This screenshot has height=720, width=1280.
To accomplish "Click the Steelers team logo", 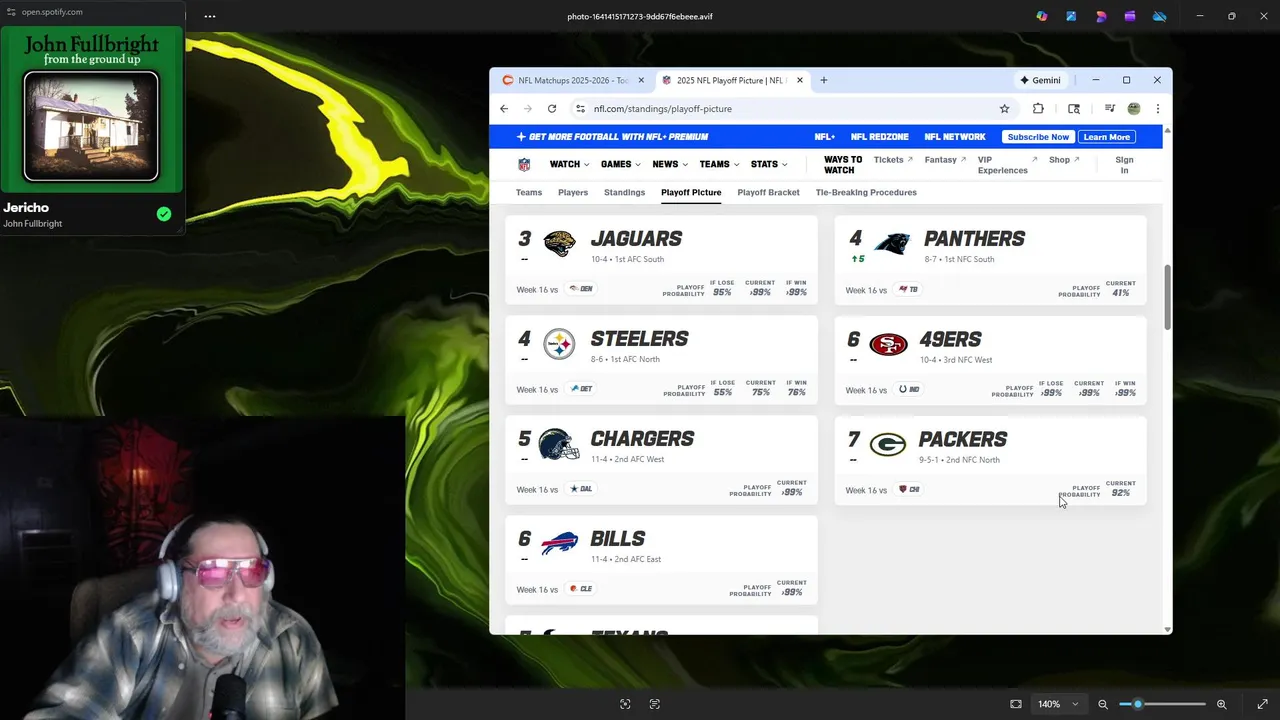I will coord(559,344).
